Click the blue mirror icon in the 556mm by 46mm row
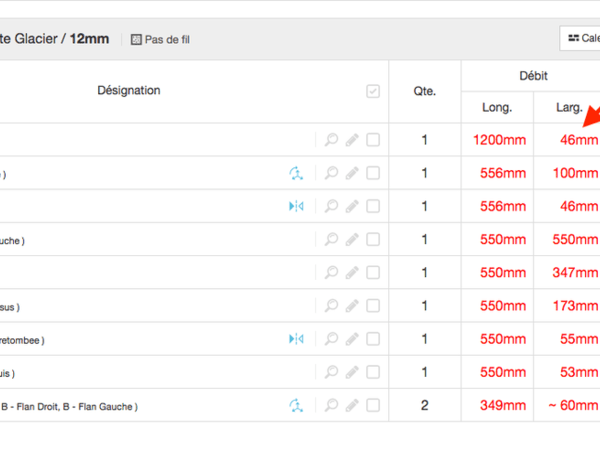The height and width of the screenshot is (450, 600). click(x=295, y=207)
